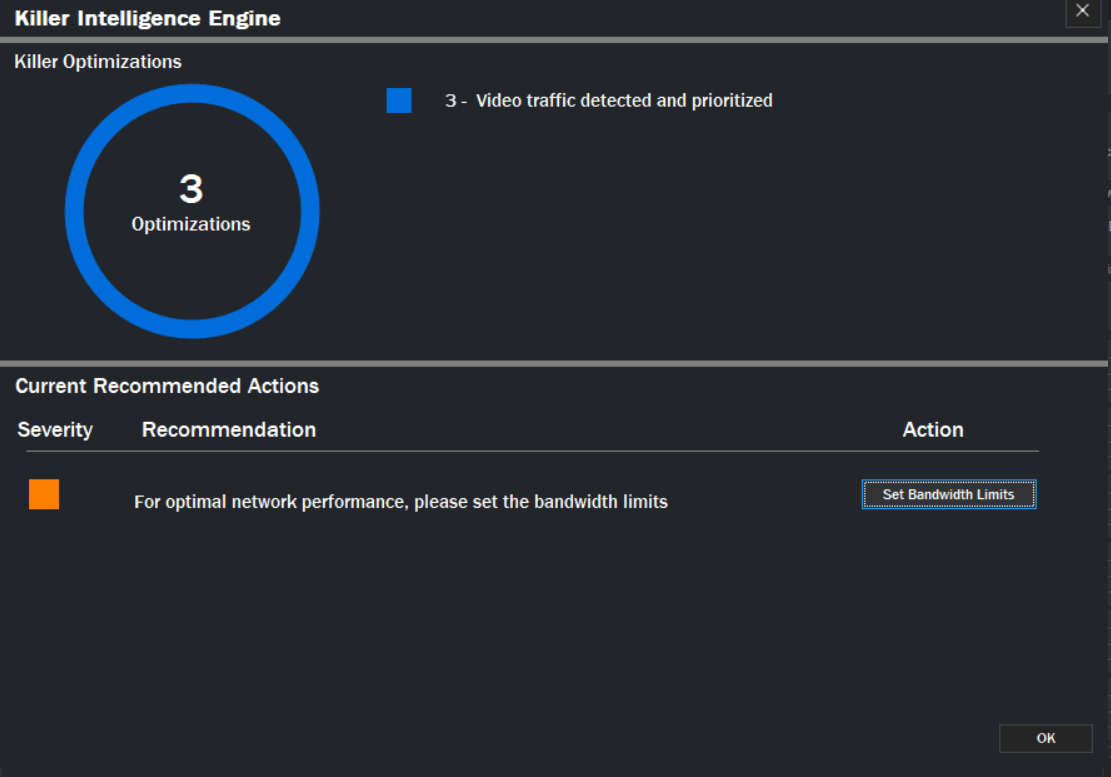1111x777 pixels.
Task: Close the Killer Intelligence Engine window
Action: point(1083,11)
